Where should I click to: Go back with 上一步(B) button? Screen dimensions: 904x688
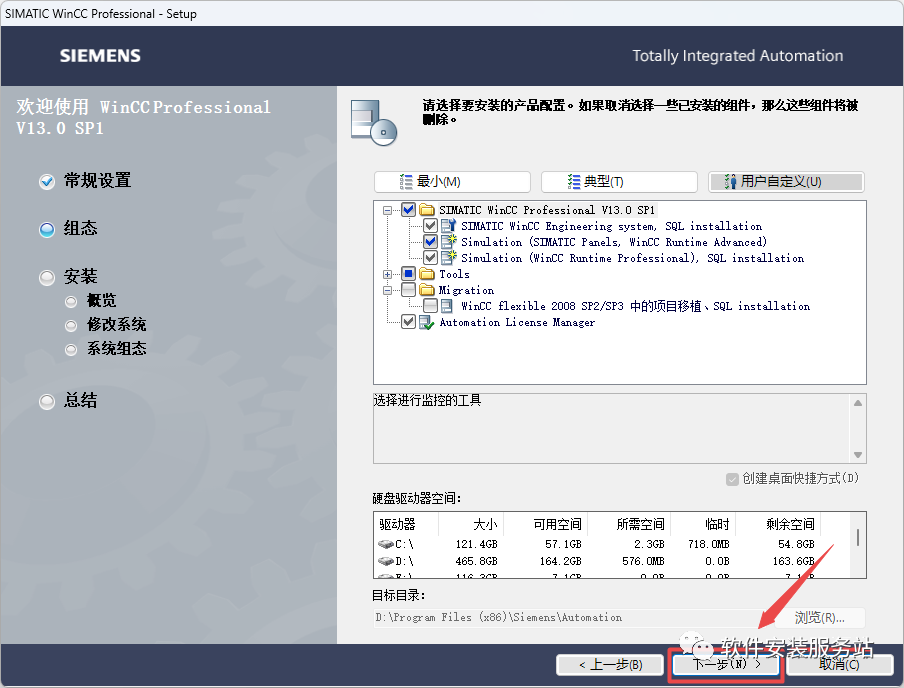click(610, 664)
